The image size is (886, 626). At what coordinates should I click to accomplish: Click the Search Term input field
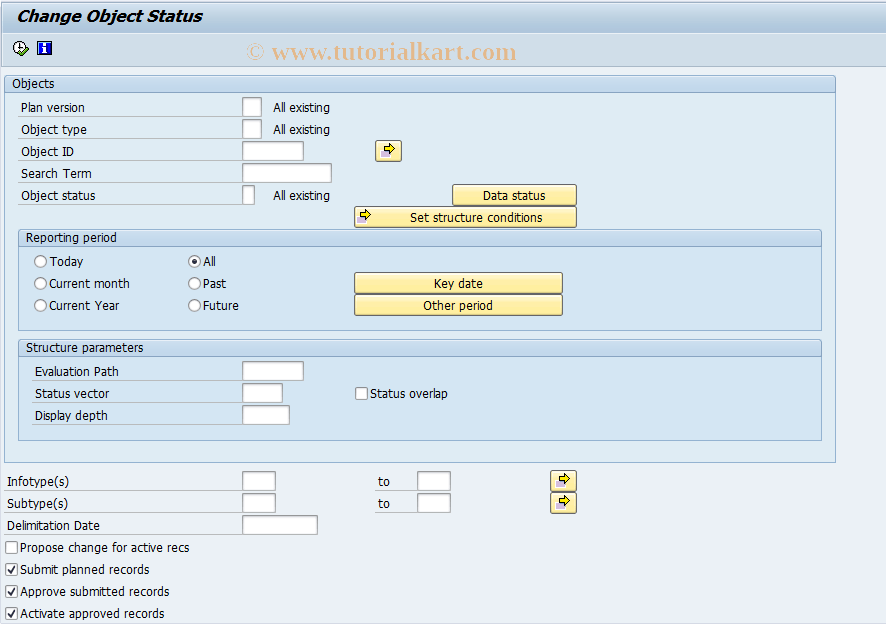point(286,172)
